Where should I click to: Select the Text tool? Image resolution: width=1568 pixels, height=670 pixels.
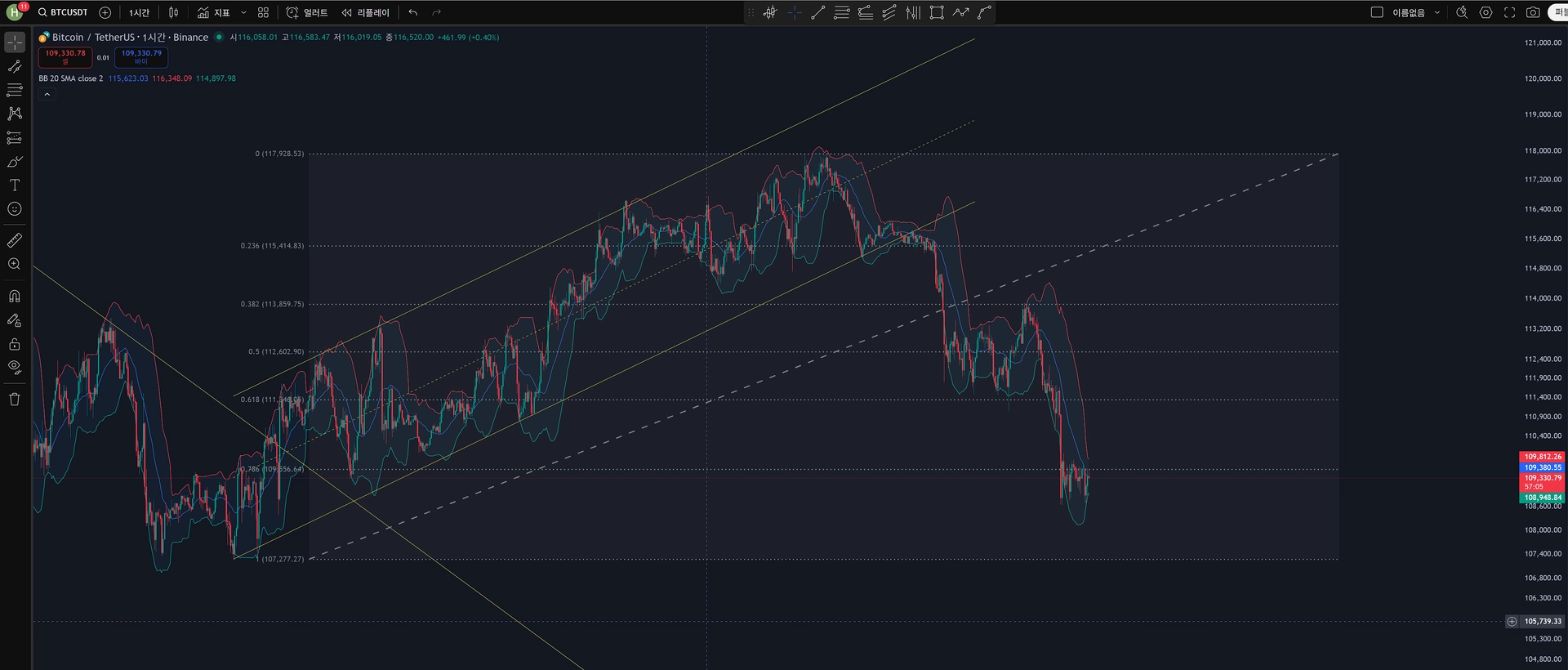(15, 185)
